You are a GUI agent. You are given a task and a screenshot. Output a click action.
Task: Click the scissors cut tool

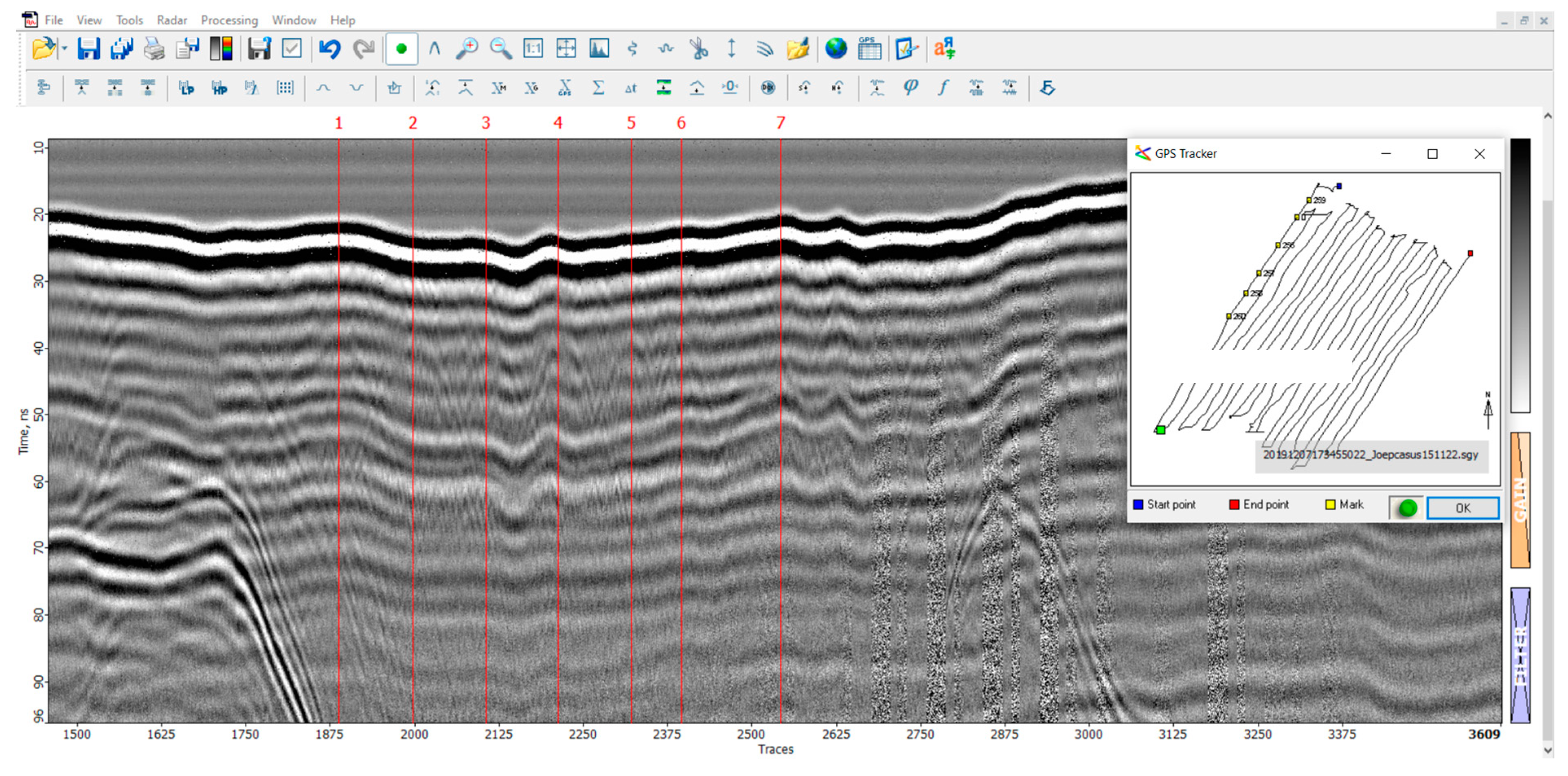pos(699,49)
